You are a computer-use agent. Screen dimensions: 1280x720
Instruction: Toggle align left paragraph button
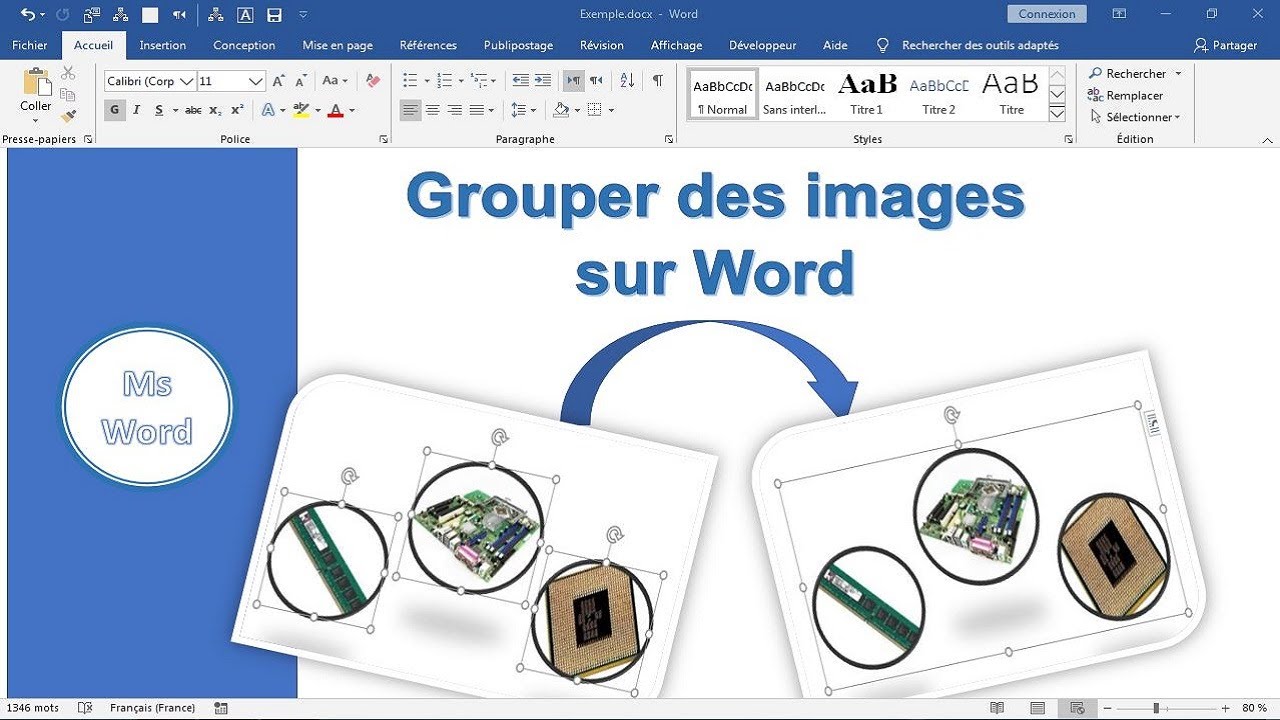[411, 110]
